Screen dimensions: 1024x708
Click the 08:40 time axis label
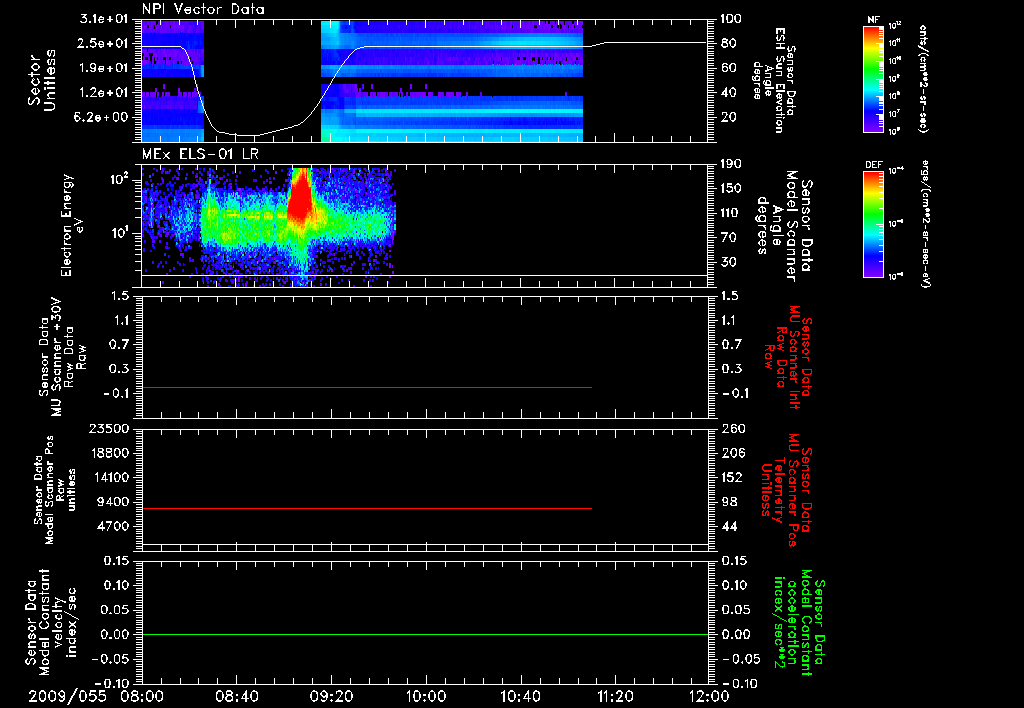pos(236,696)
